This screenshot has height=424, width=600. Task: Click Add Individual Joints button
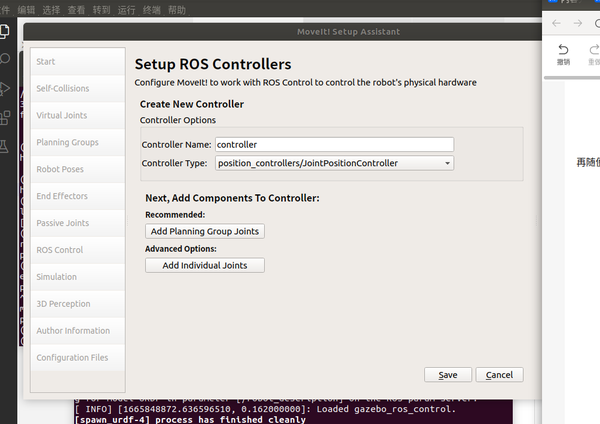click(205, 265)
